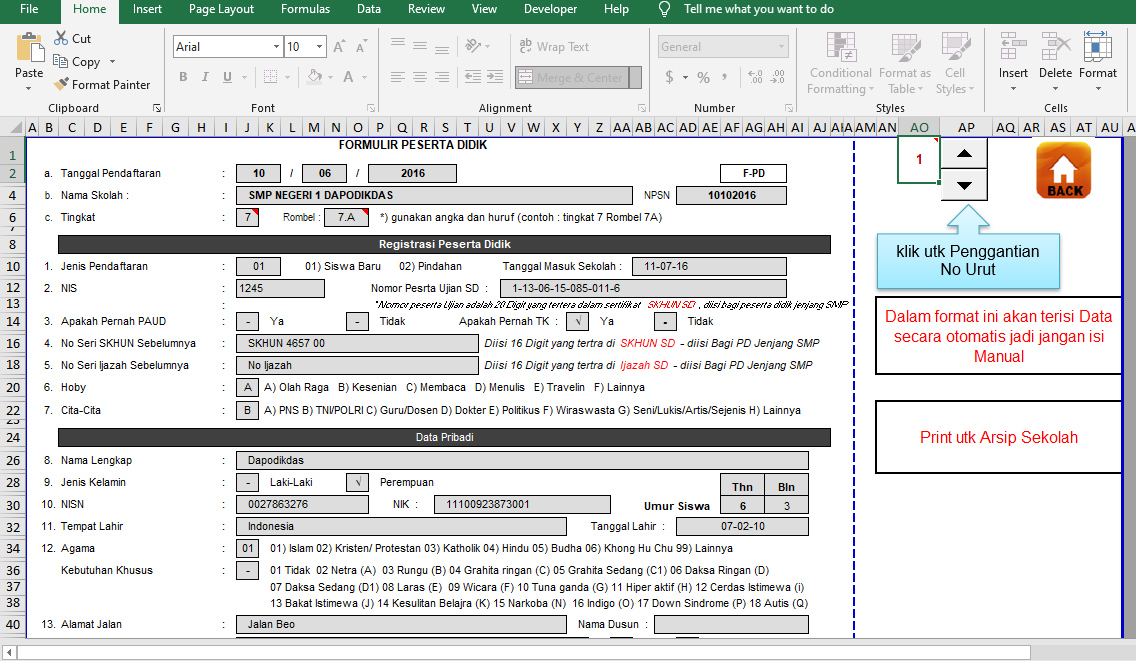Click the orange BACK home button
1136x661 pixels.
[x=1064, y=170]
